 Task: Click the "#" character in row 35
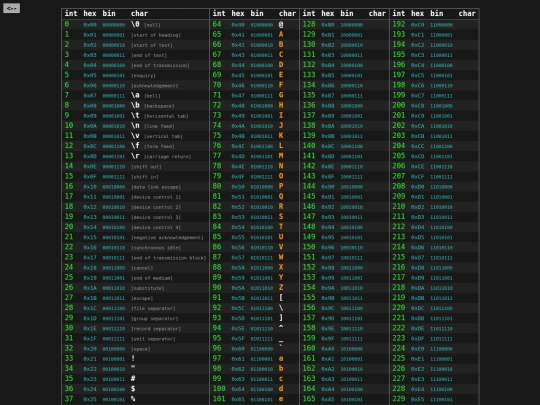[133, 378]
